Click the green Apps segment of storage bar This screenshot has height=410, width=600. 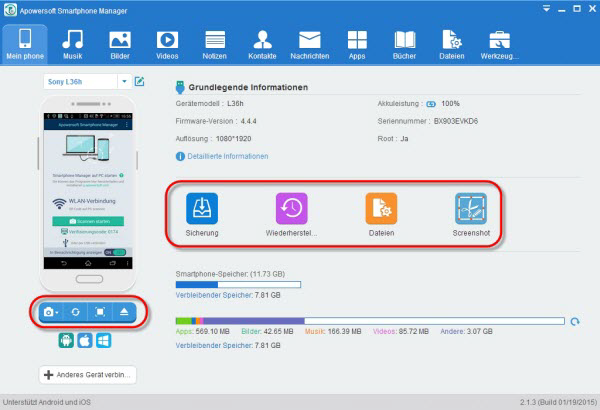pos(184,321)
